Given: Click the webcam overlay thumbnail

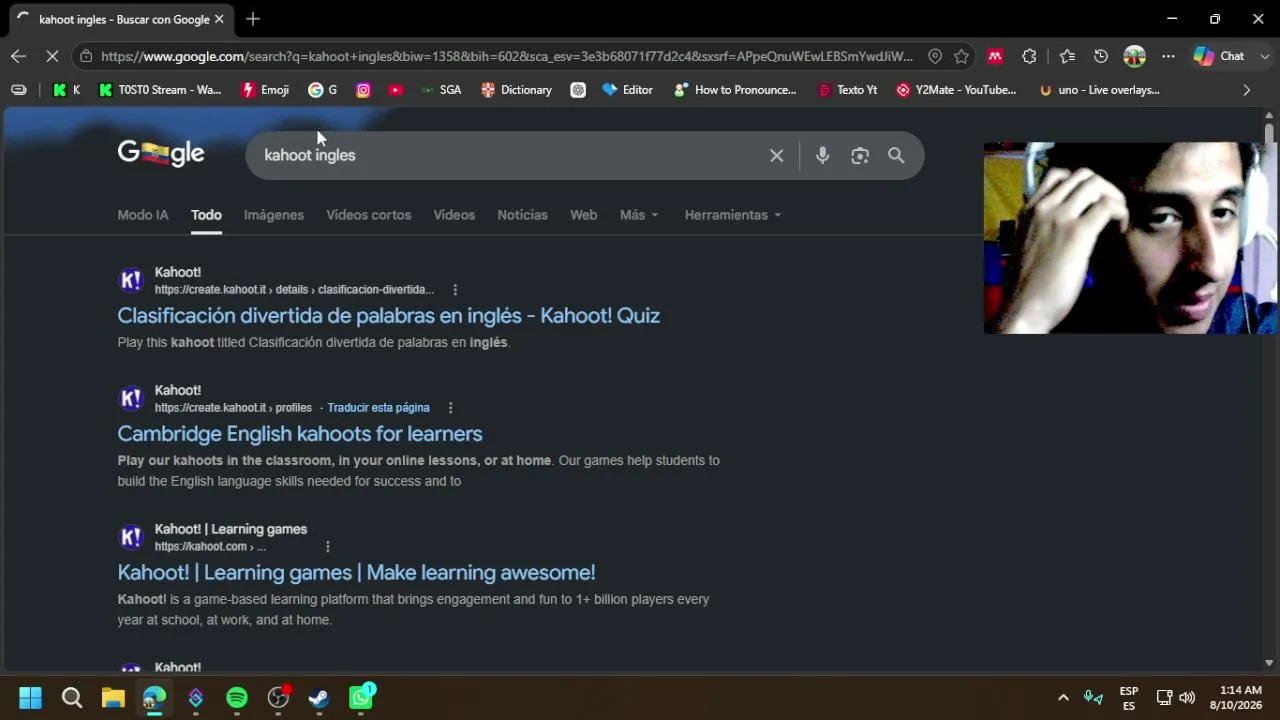Looking at the screenshot, I should pyautogui.click(x=1130, y=238).
